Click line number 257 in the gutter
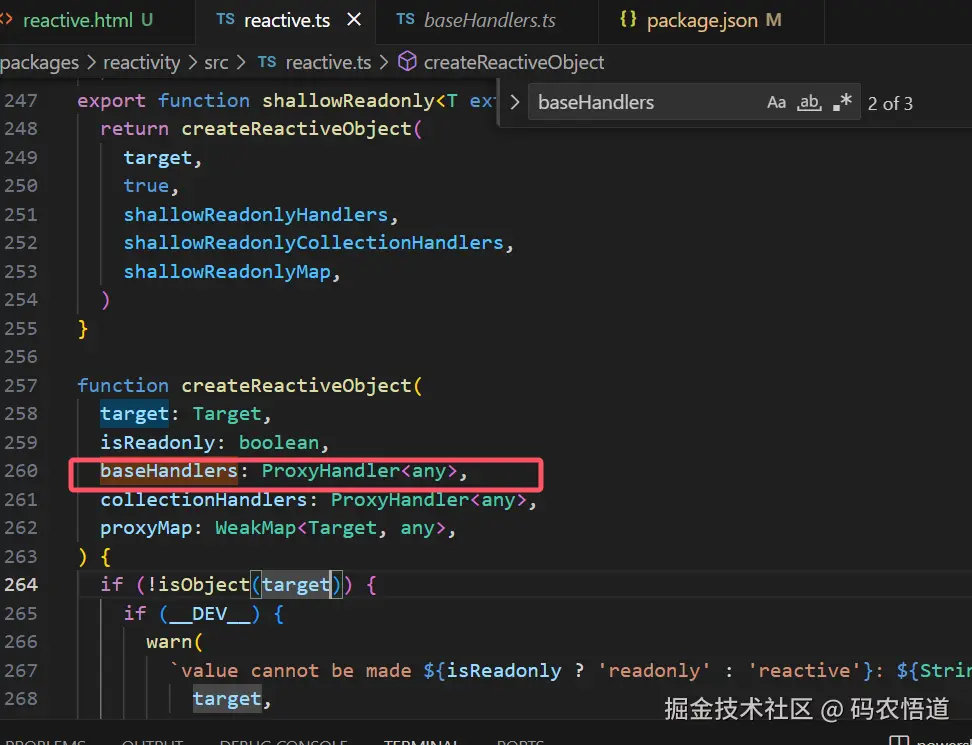The image size is (972, 745). pyautogui.click(x=21, y=386)
